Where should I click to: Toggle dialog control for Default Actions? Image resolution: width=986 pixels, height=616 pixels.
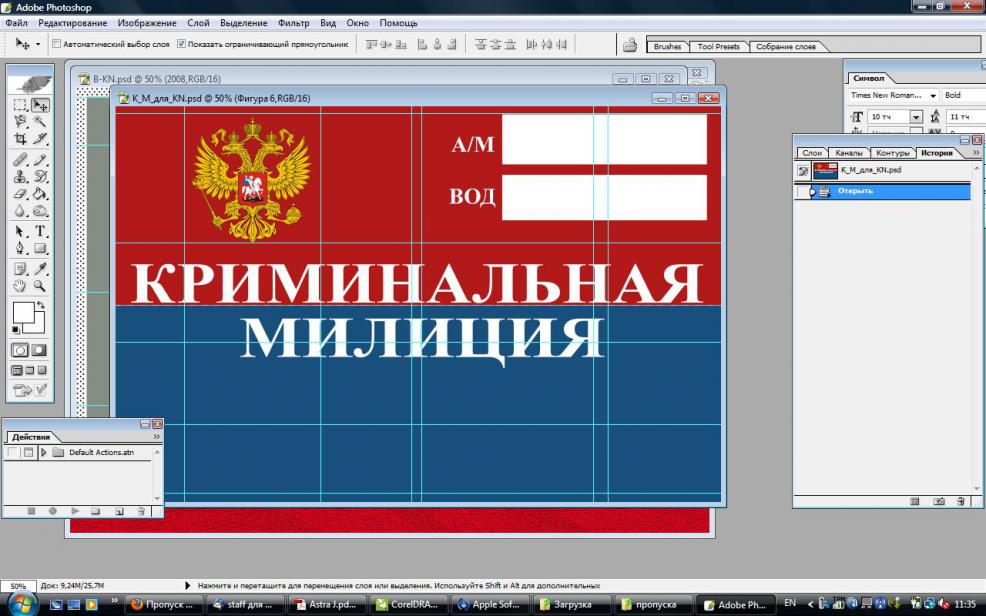(28, 453)
